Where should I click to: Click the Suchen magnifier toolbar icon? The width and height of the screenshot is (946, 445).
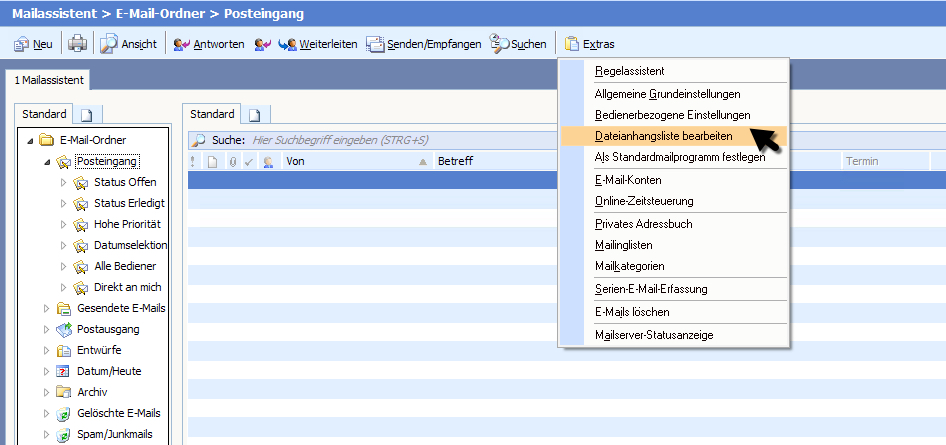(x=500, y=44)
